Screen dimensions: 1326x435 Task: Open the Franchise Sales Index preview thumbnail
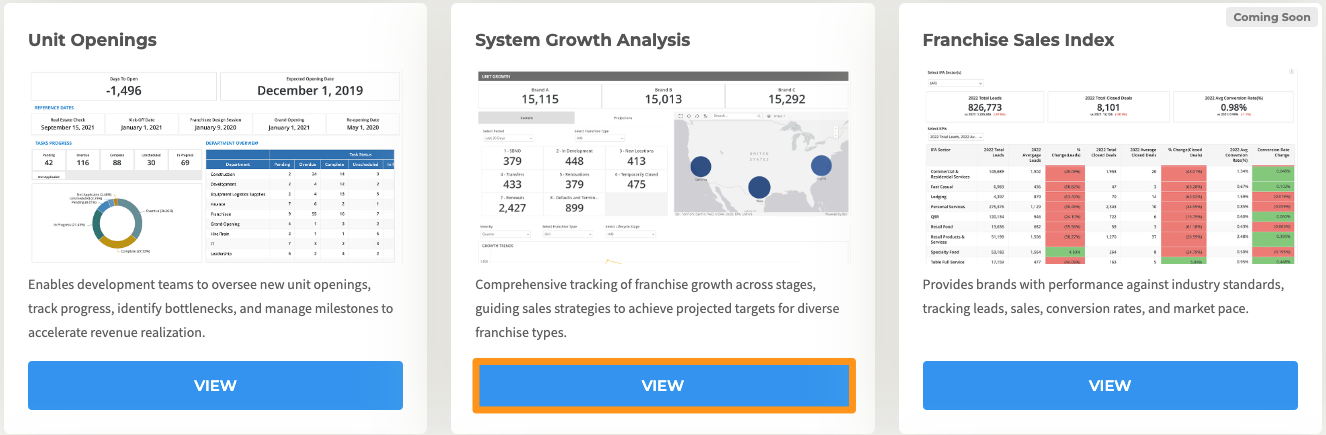[x=1110, y=166]
